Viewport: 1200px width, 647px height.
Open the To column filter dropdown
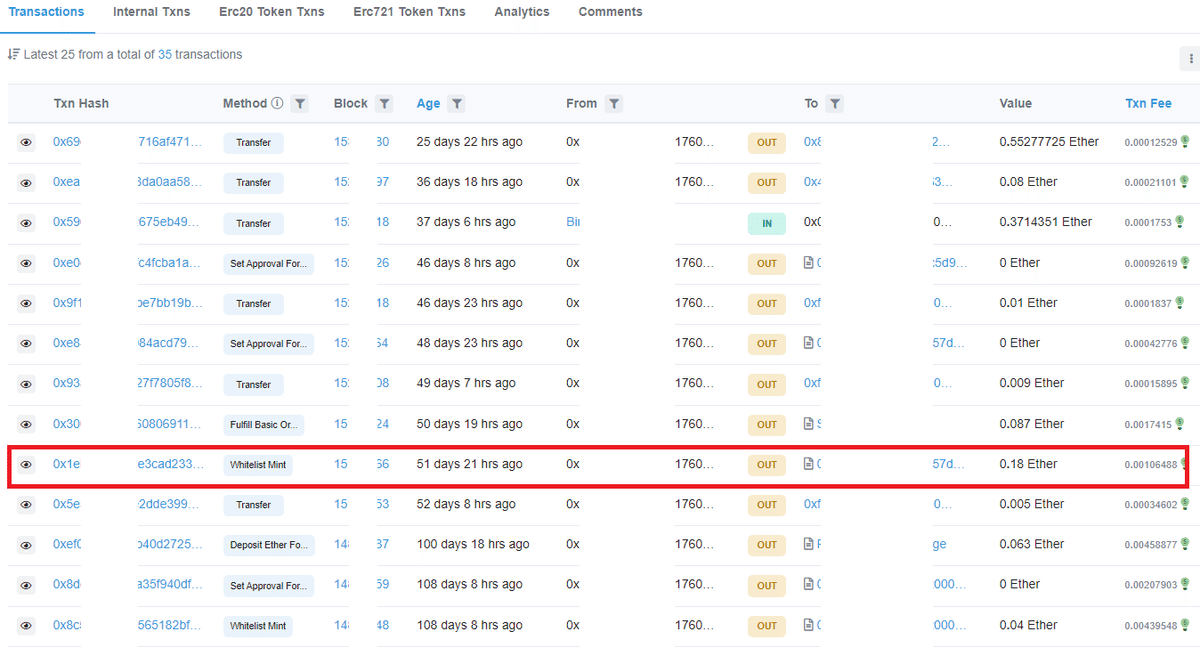point(835,103)
